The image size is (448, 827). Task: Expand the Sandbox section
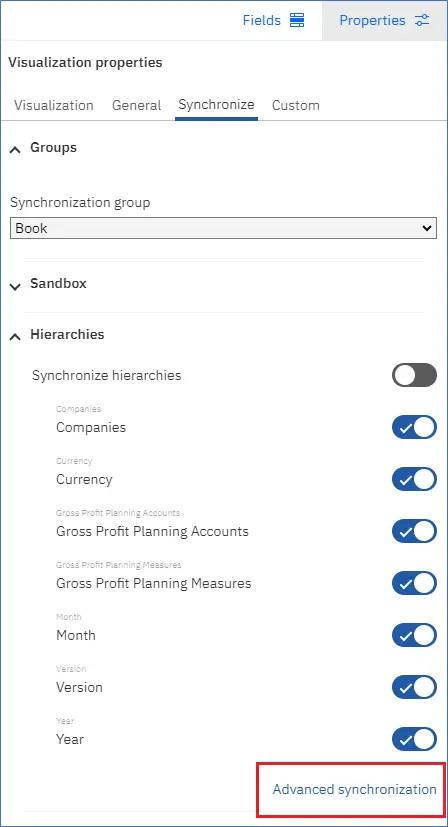click(16, 286)
